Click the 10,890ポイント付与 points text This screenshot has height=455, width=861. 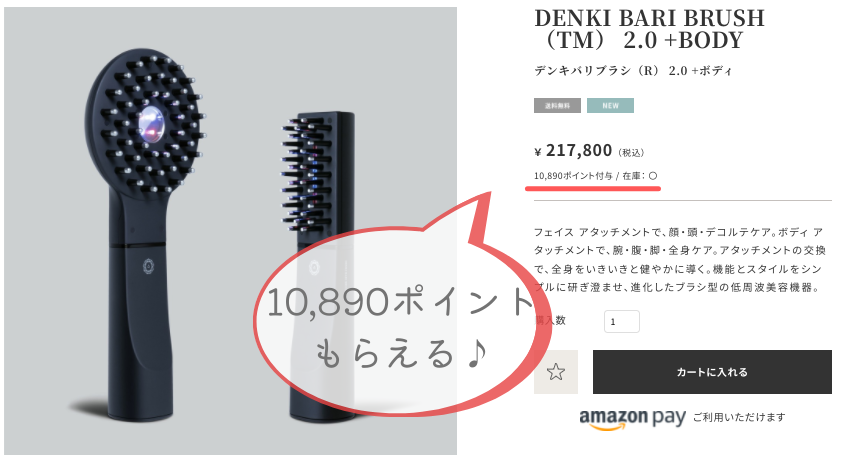click(573, 176)
